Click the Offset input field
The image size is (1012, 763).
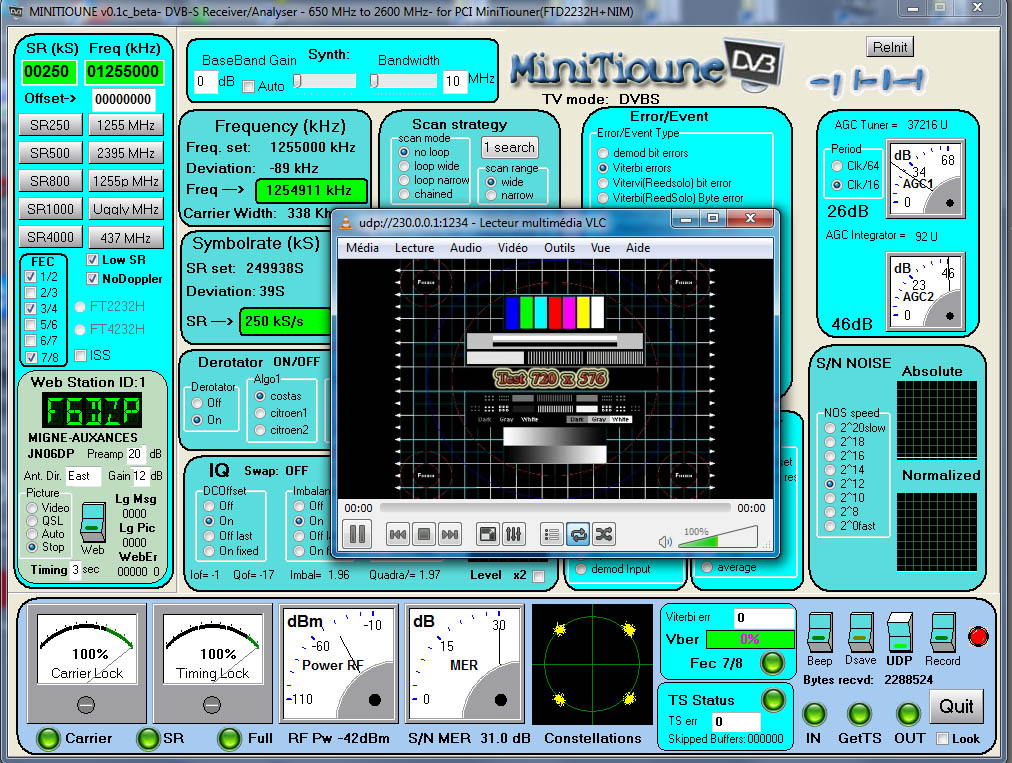123,99
